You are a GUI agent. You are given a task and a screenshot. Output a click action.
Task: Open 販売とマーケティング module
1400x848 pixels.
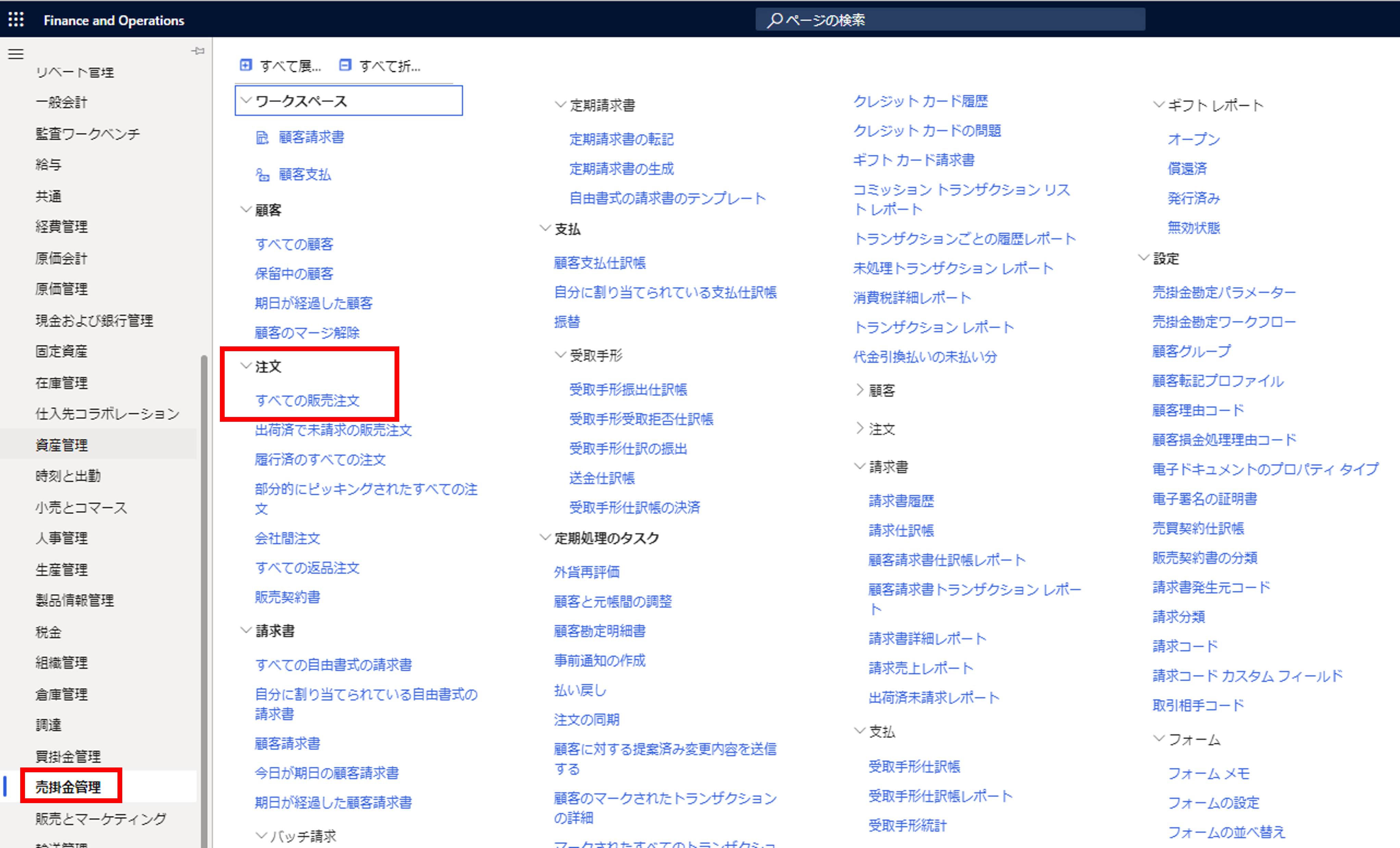tap(101, 819)
